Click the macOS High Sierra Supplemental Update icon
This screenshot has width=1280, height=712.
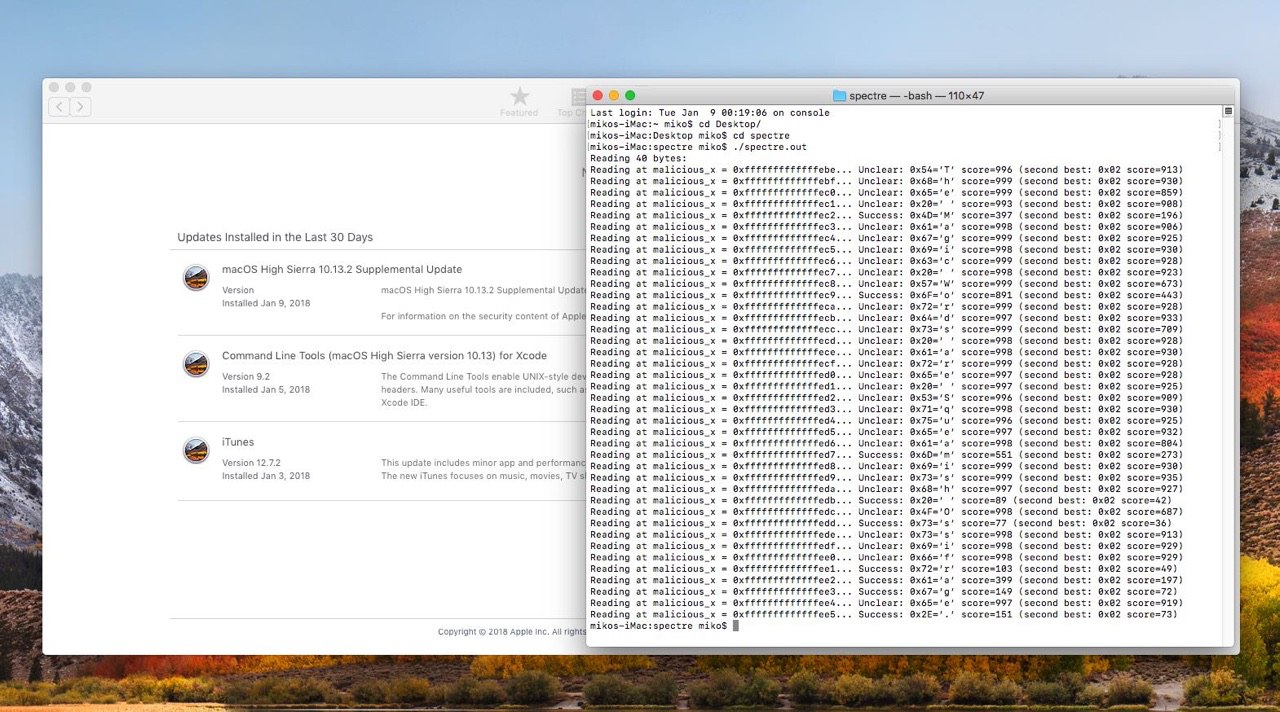(x=196, y=278)
